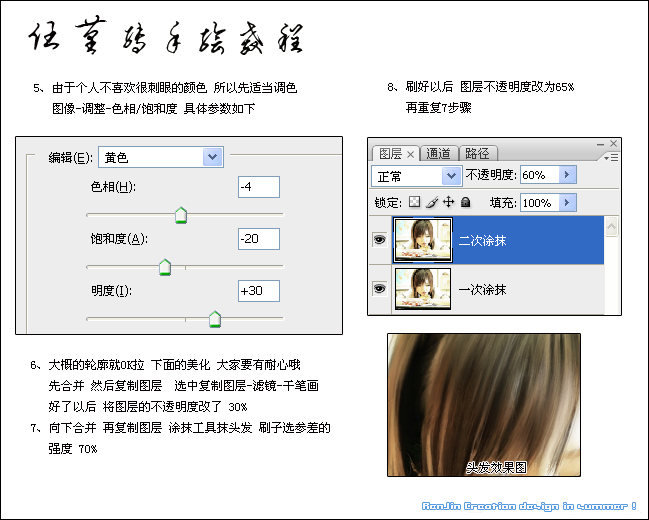Image resolution: width=649 pixels, height=520 pixels.
Task: Toggle the lock image pixels brush icon
Action: coord(431,202)
